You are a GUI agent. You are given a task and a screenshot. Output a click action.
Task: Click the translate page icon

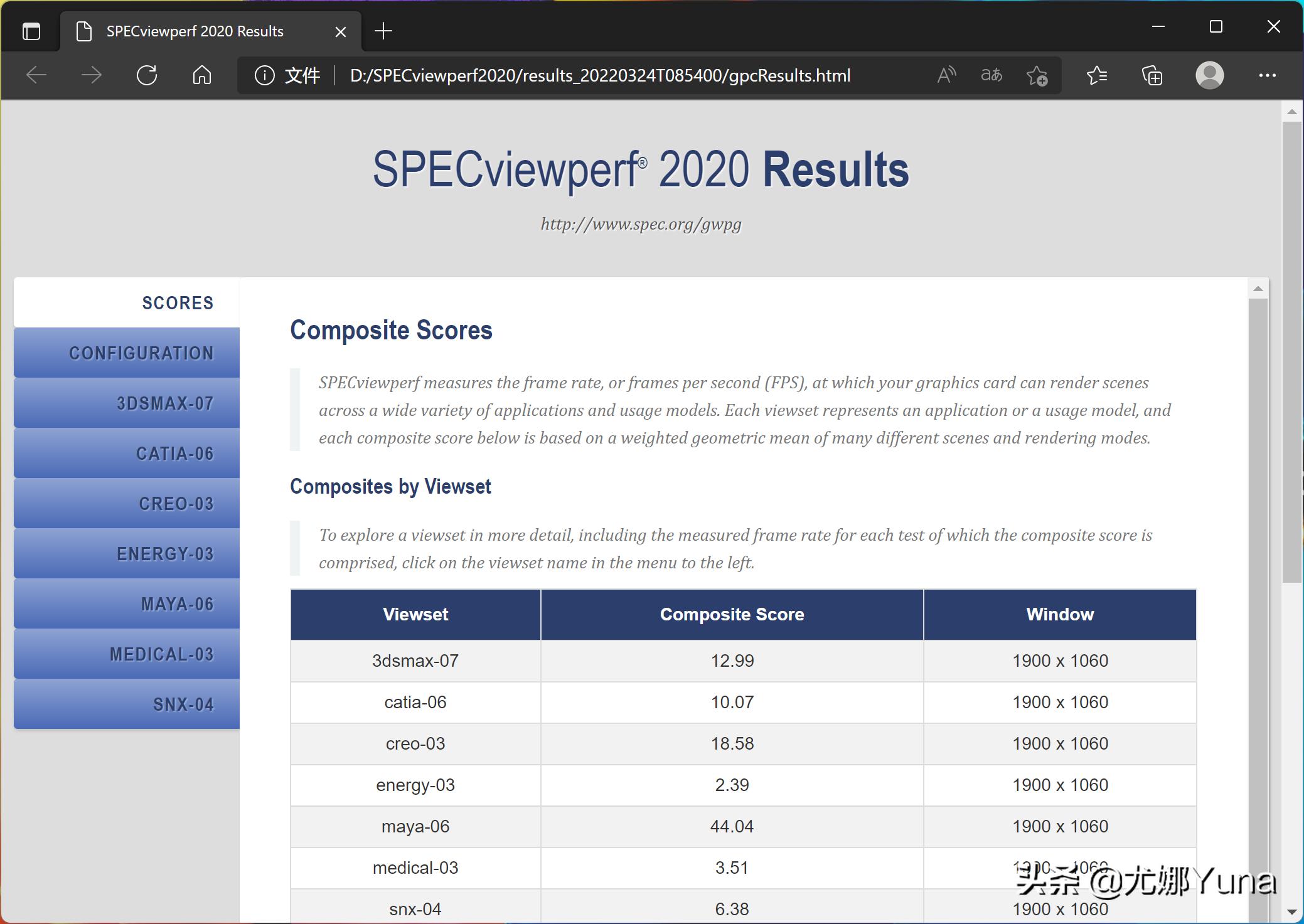coord(991,75)
